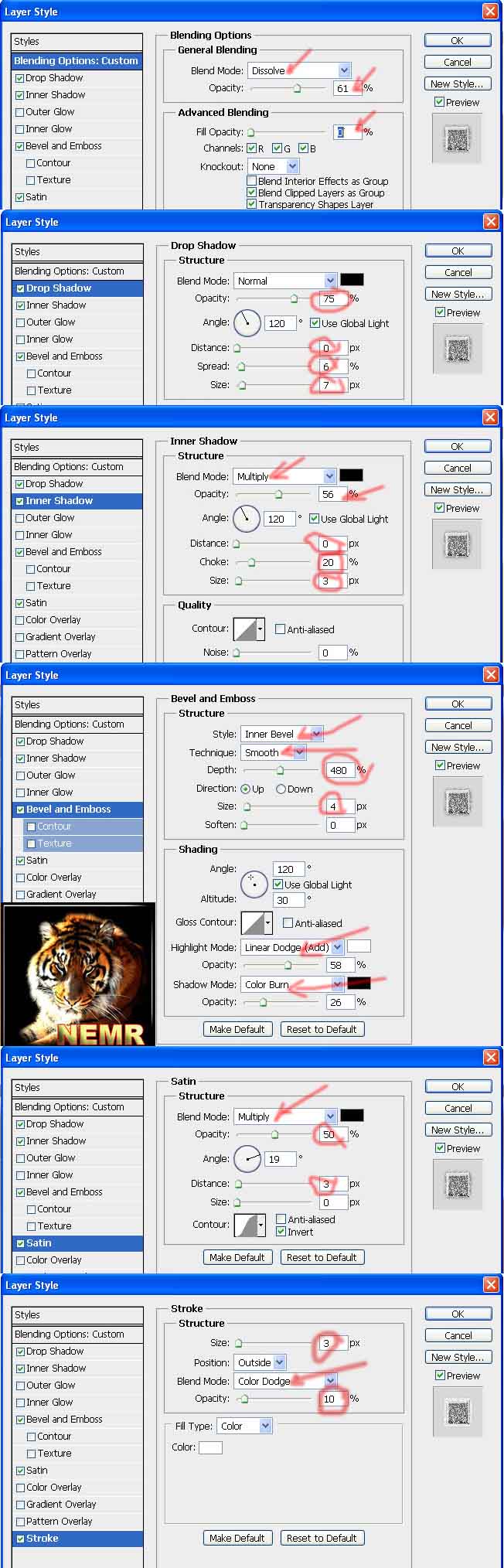Close the Satin Layer Style dialog
Image resolution: width=504 pixels, height=1568 pixels.
(x=490, y=1057)
